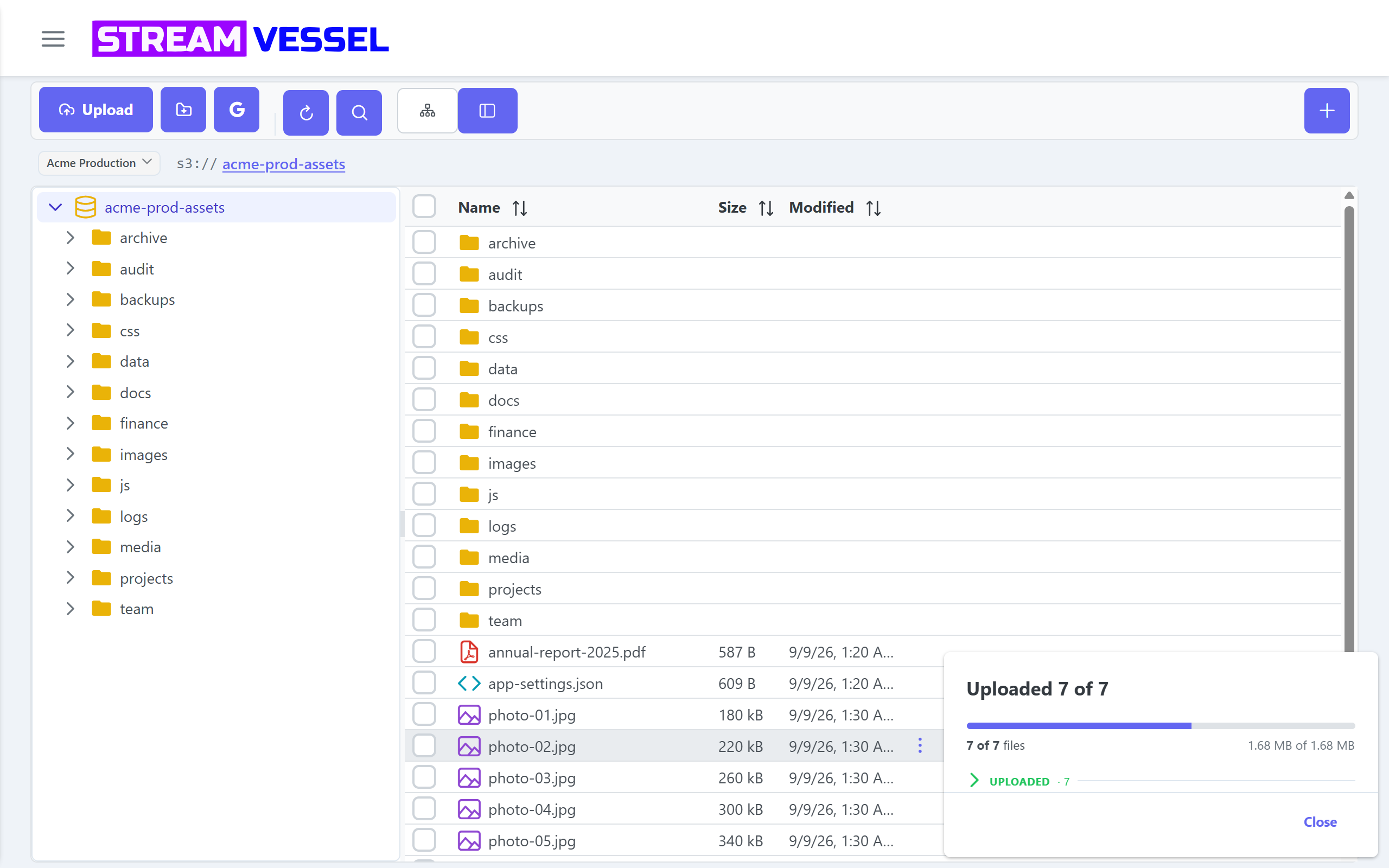Click the upload progress bar

coord(1160,726)
